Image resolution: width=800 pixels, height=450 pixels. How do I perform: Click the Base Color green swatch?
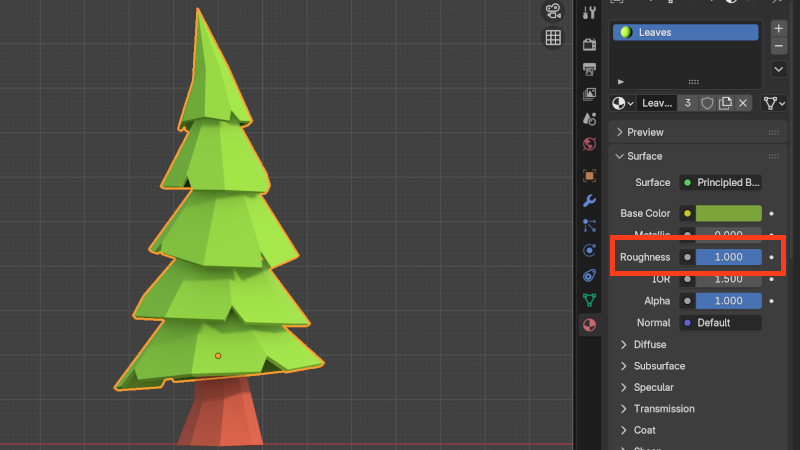click(728, 213)
